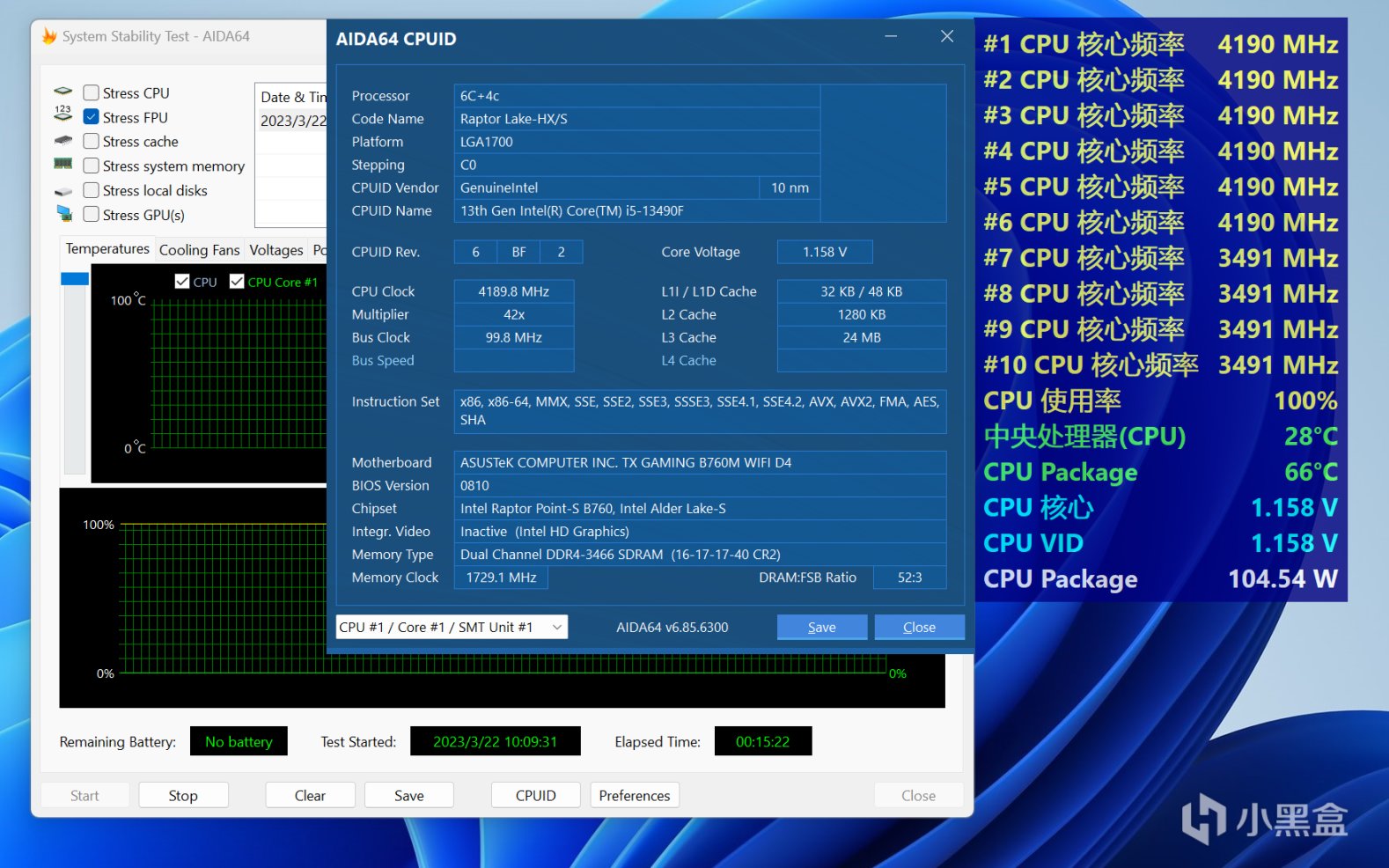
Task: Click the DRAM:FSB Ratio value 52:3
Action: 910,577
